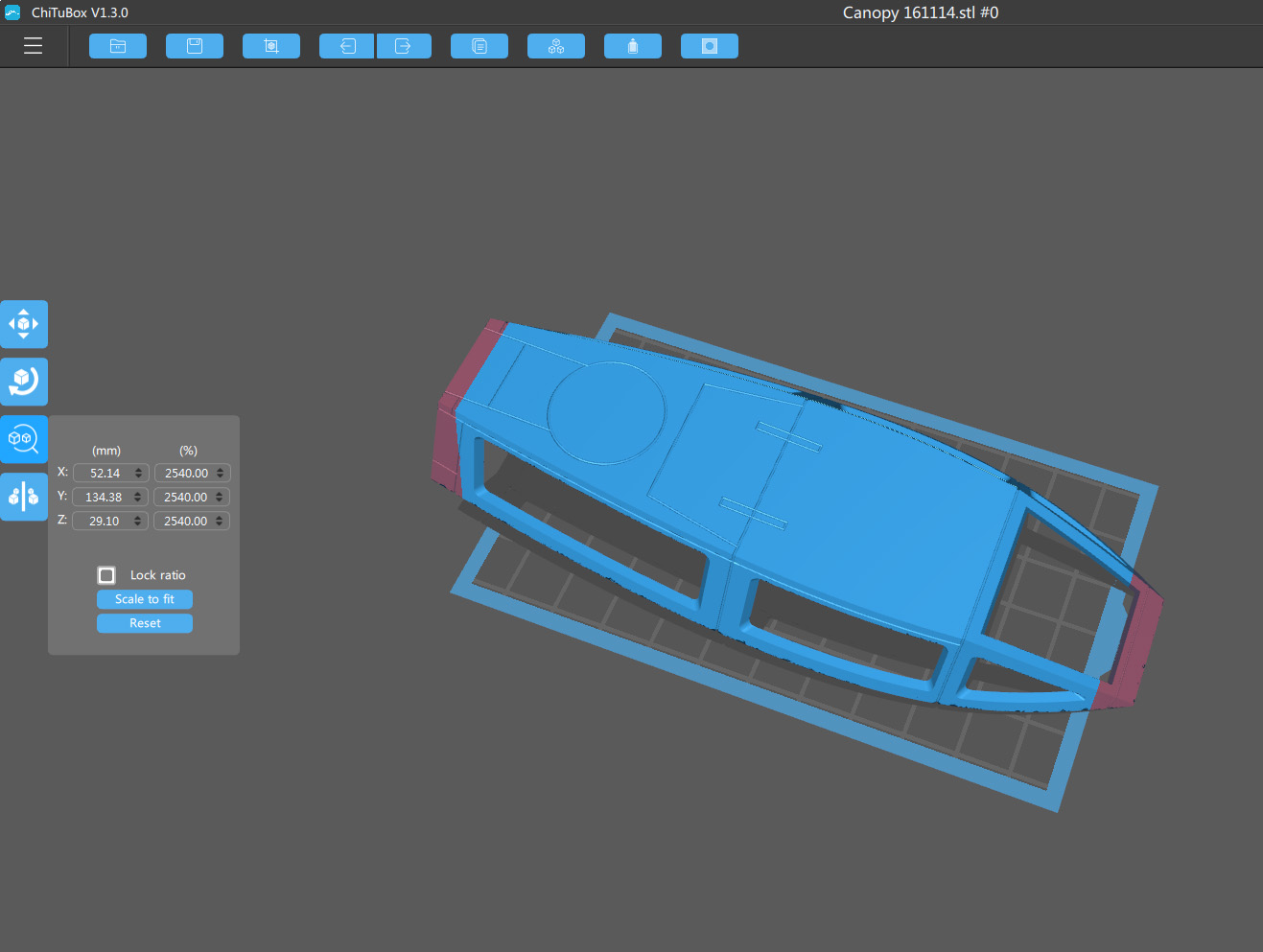
Task: Click the X percent spinner arrows
Action: tap(221, 473)
